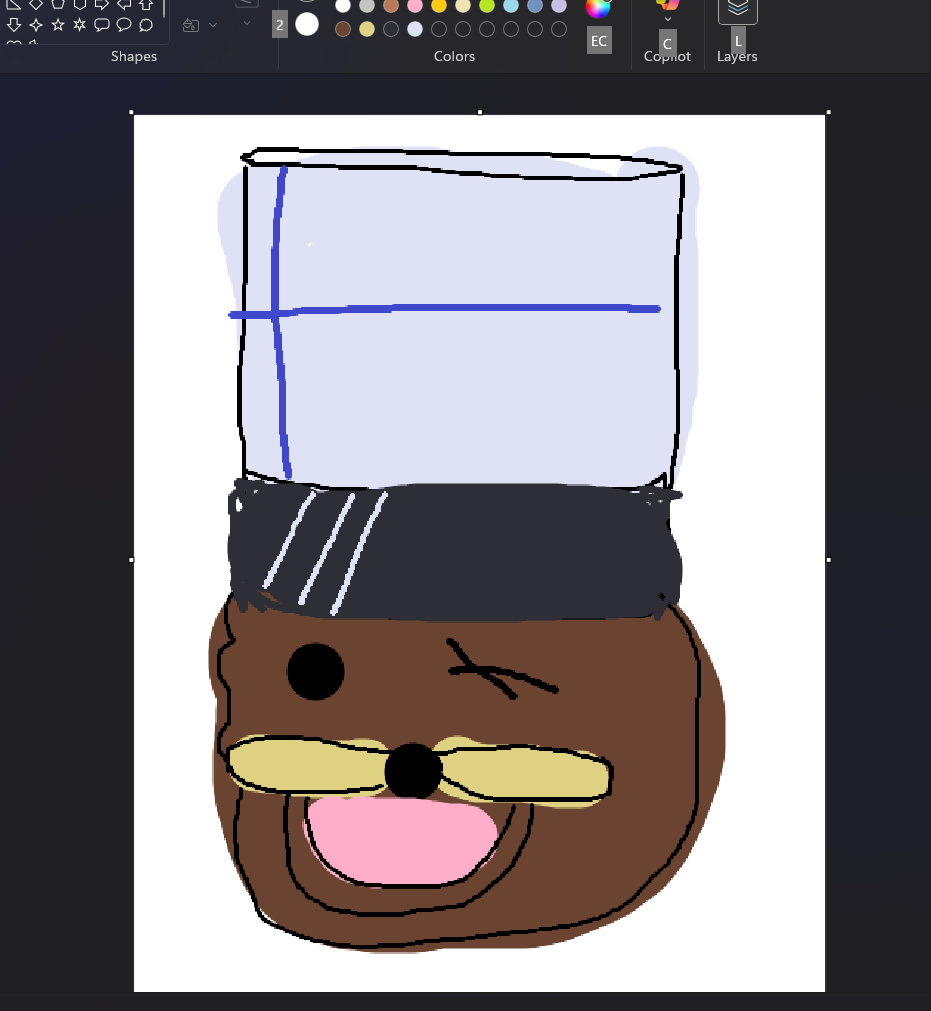Pick the pale periwinkle custom color
This screenshot has height=1011, width=931.
(x=415, y=29)
